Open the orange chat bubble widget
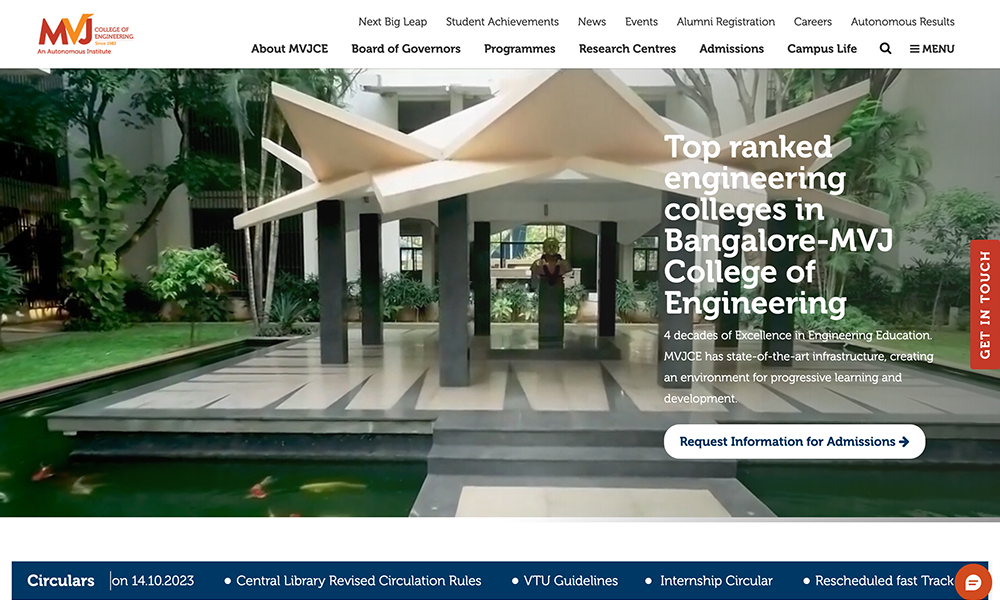Screen dimensions: 1000x600 (972, 582)
